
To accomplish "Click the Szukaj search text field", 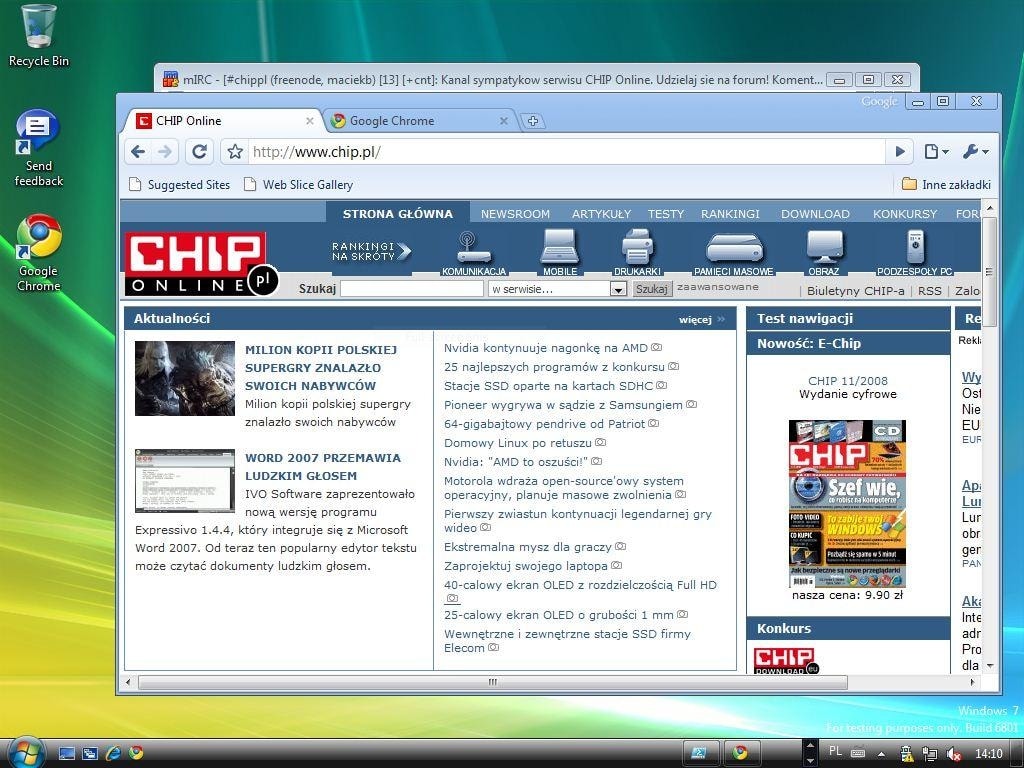I will (411, 289).
